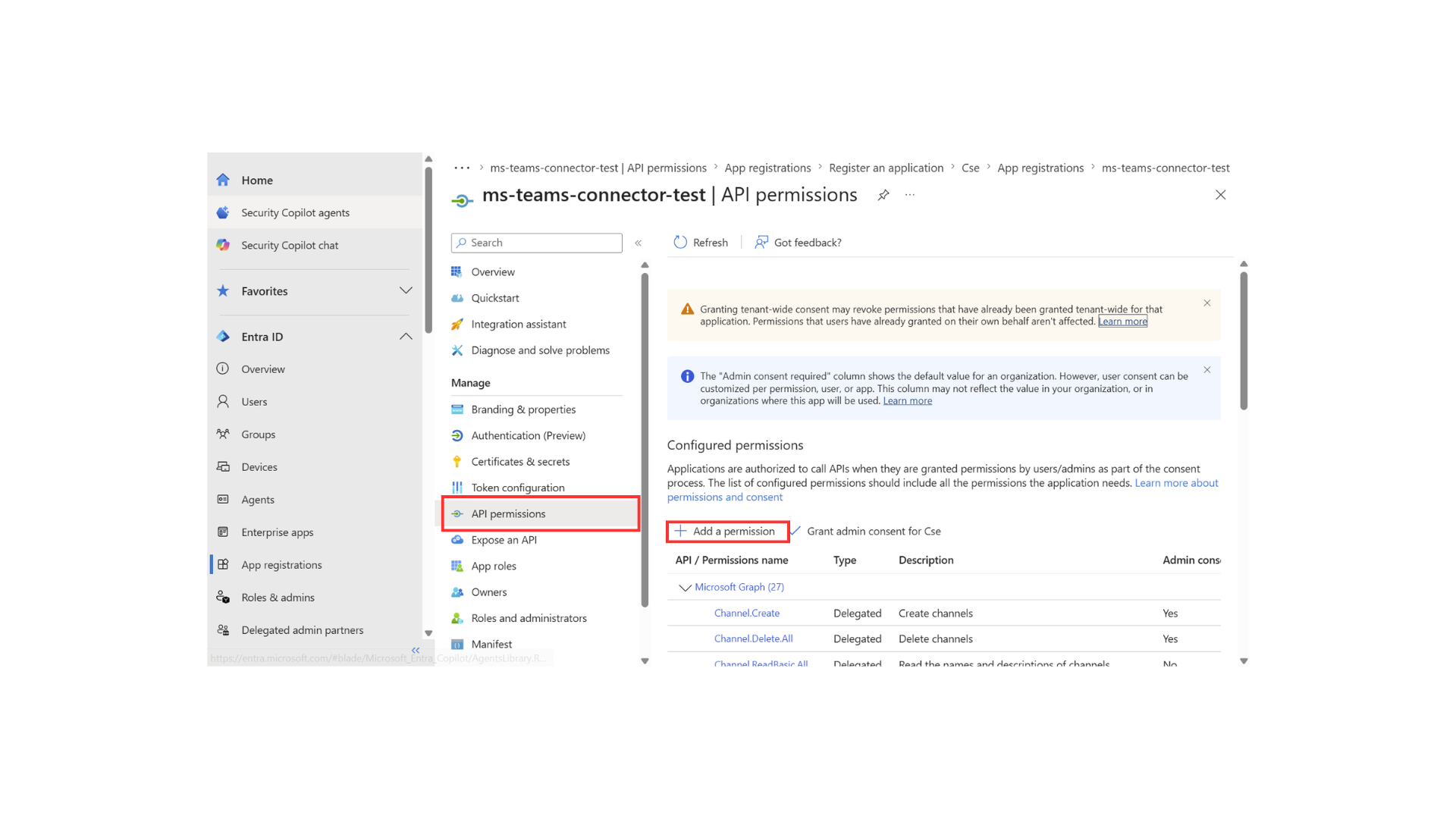Collapse the Entra ID section chevron
The width and height of the screenshot is (1456, 819).
click(406, 336)
